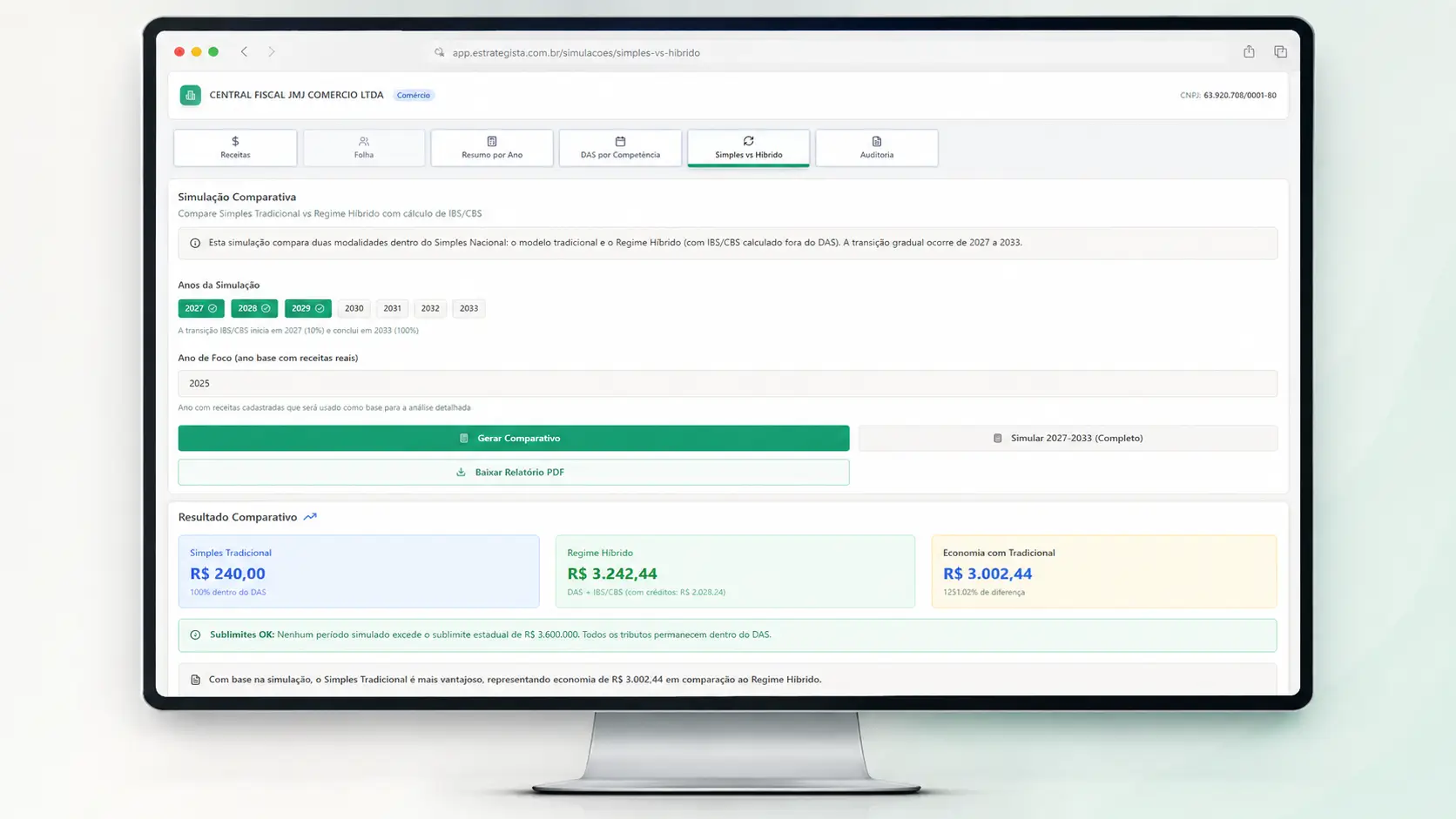Screen dimensions: 1456x819
Task: Click the browser address bar URL
Action: (576, 53)
